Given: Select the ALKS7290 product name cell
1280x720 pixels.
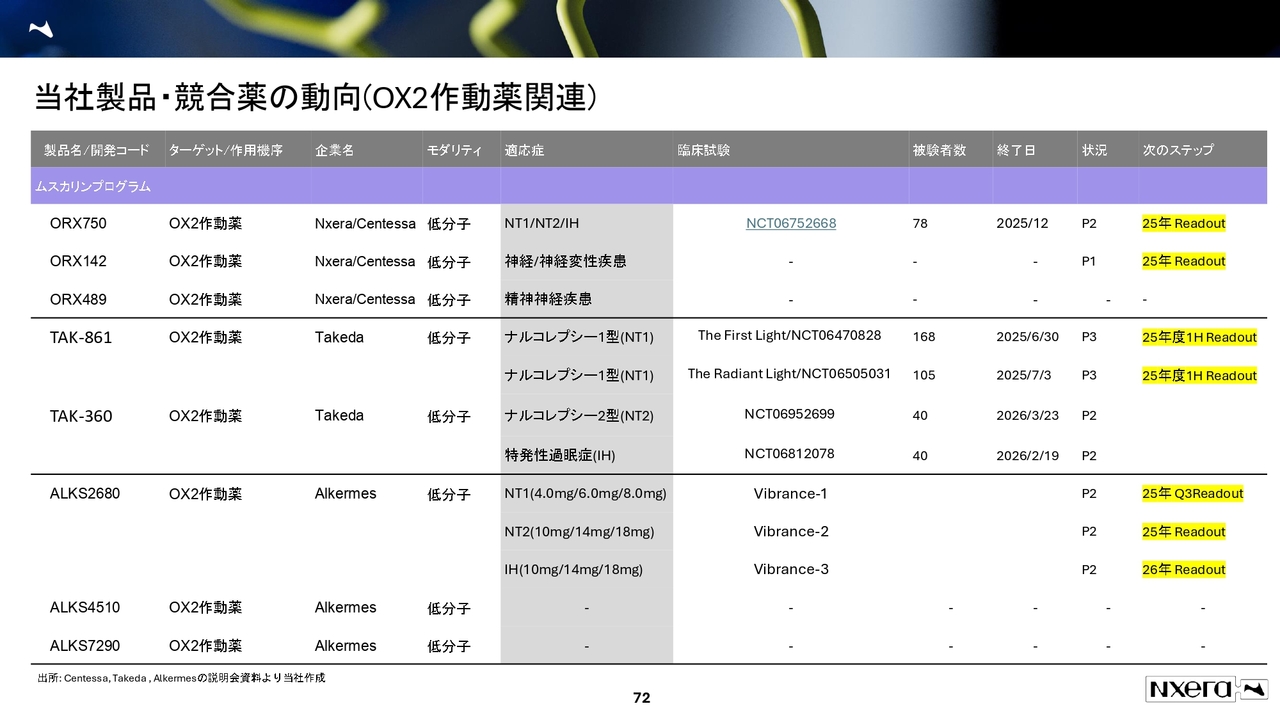Looking at the screenshot, I should pyautogui.click(x=84, y=646).
